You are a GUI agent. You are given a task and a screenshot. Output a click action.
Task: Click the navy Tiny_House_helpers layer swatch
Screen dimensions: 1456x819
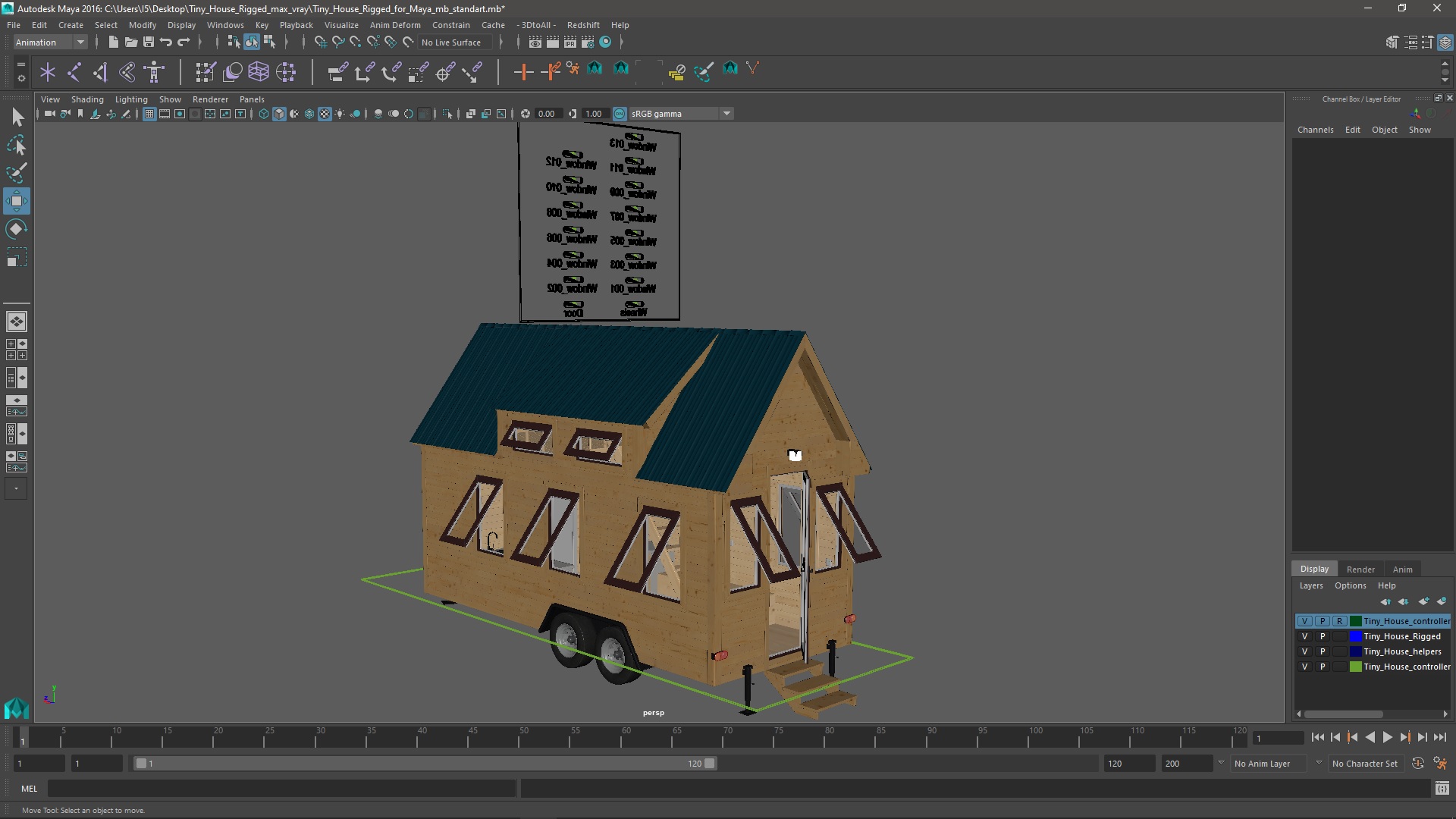(x=1356, y=651)
